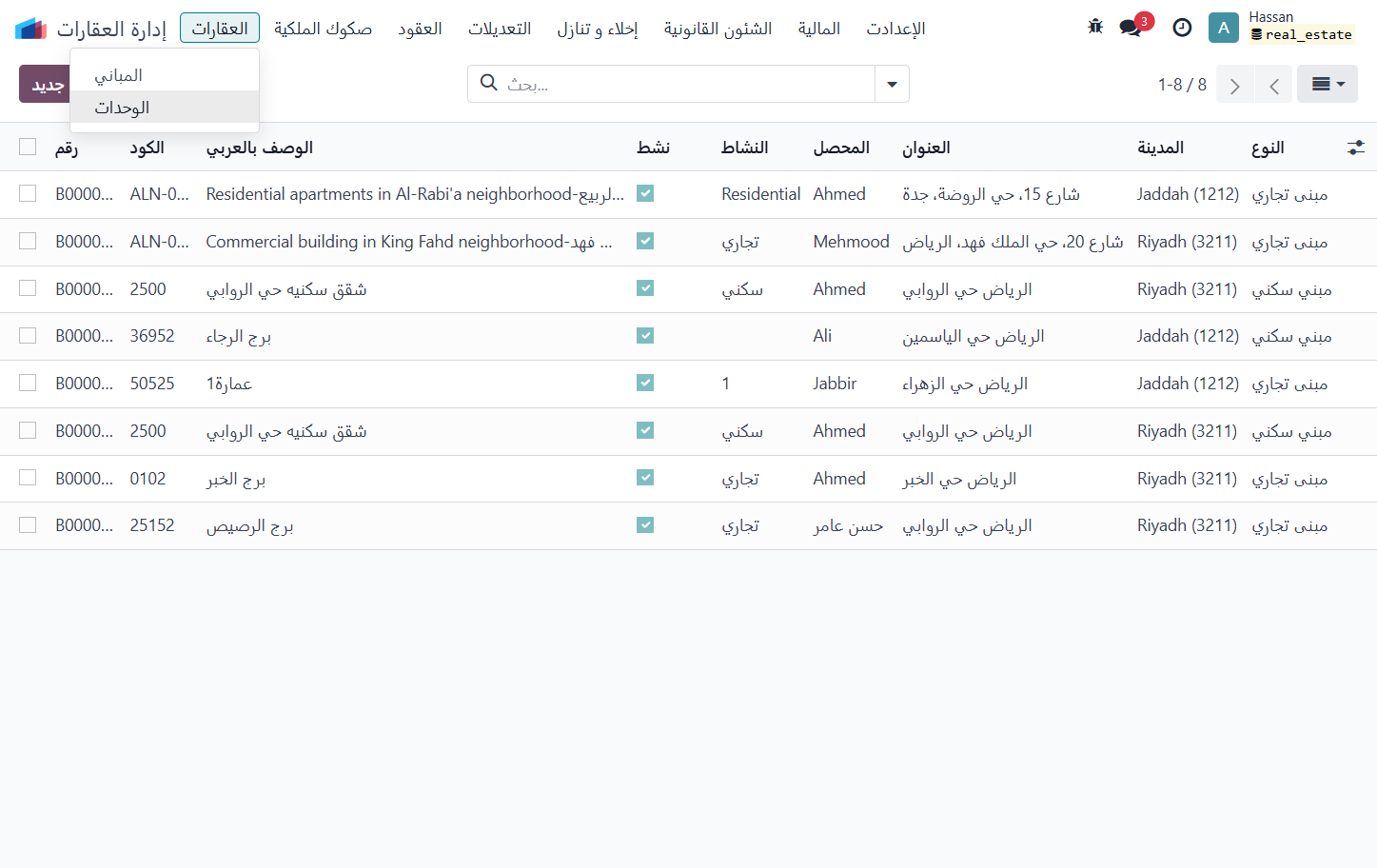Open the إخلاء و تنازل menu
Screen dimensions: 1377x868
598,29
